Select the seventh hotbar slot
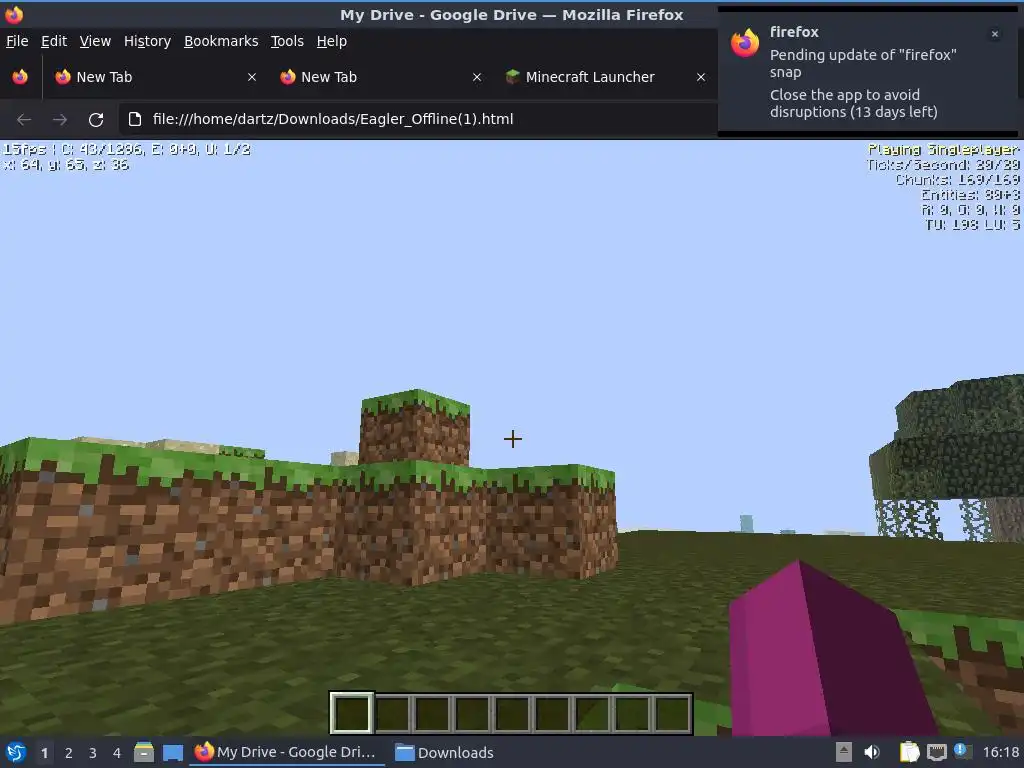This screenshot has height=768, width=1024. (592, 713)
